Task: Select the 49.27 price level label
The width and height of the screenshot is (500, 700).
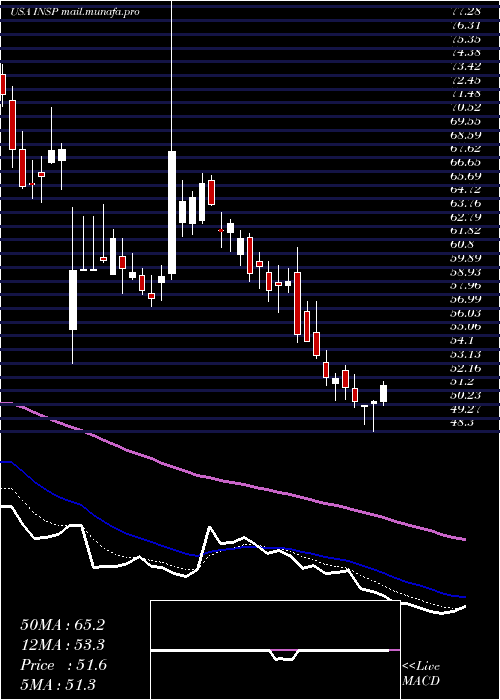Action: [x=465, y=409]
